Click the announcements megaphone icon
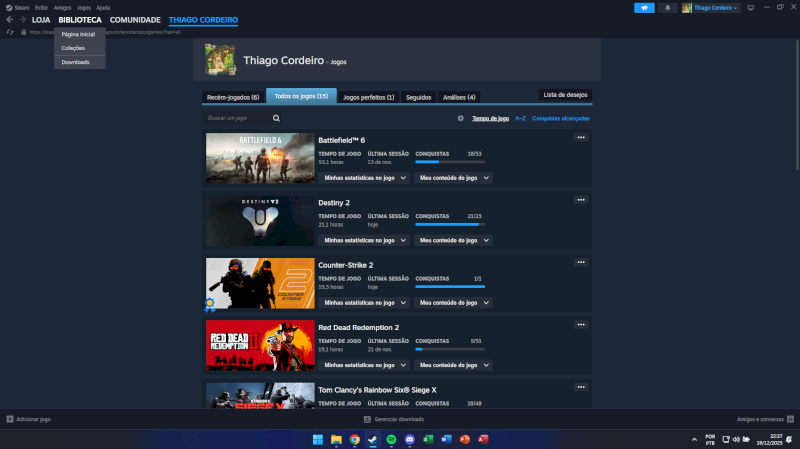Screen dimensions: 800x449 click(644, 7)
